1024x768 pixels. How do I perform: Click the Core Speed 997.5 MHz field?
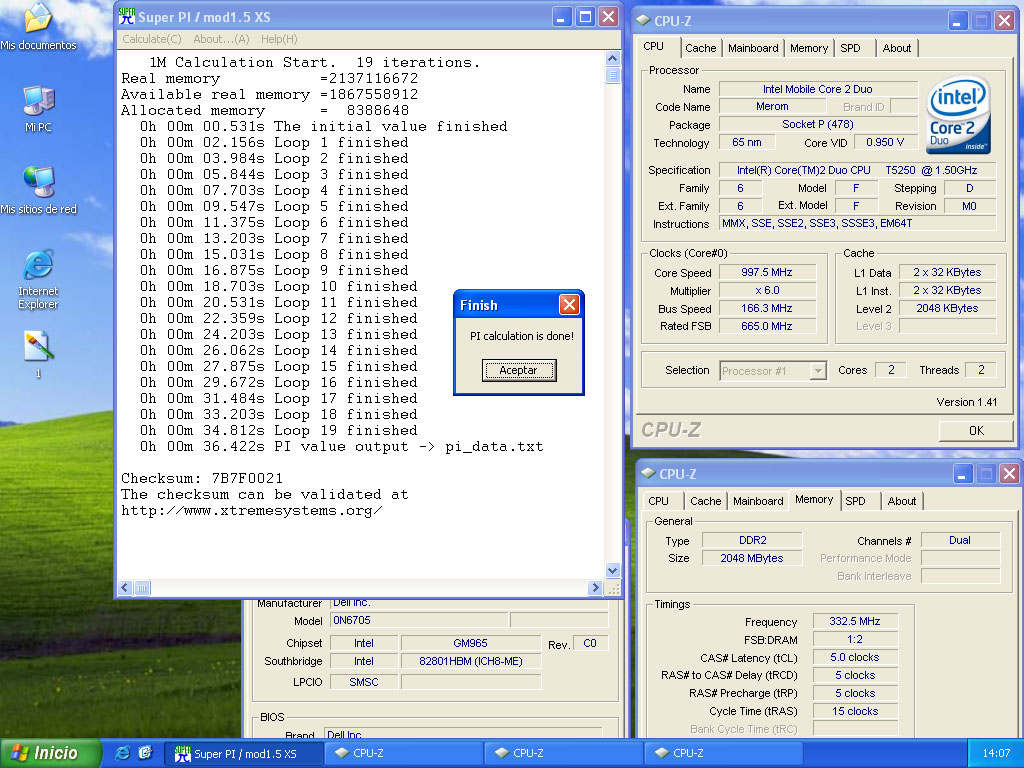click(x=767, y=272)
